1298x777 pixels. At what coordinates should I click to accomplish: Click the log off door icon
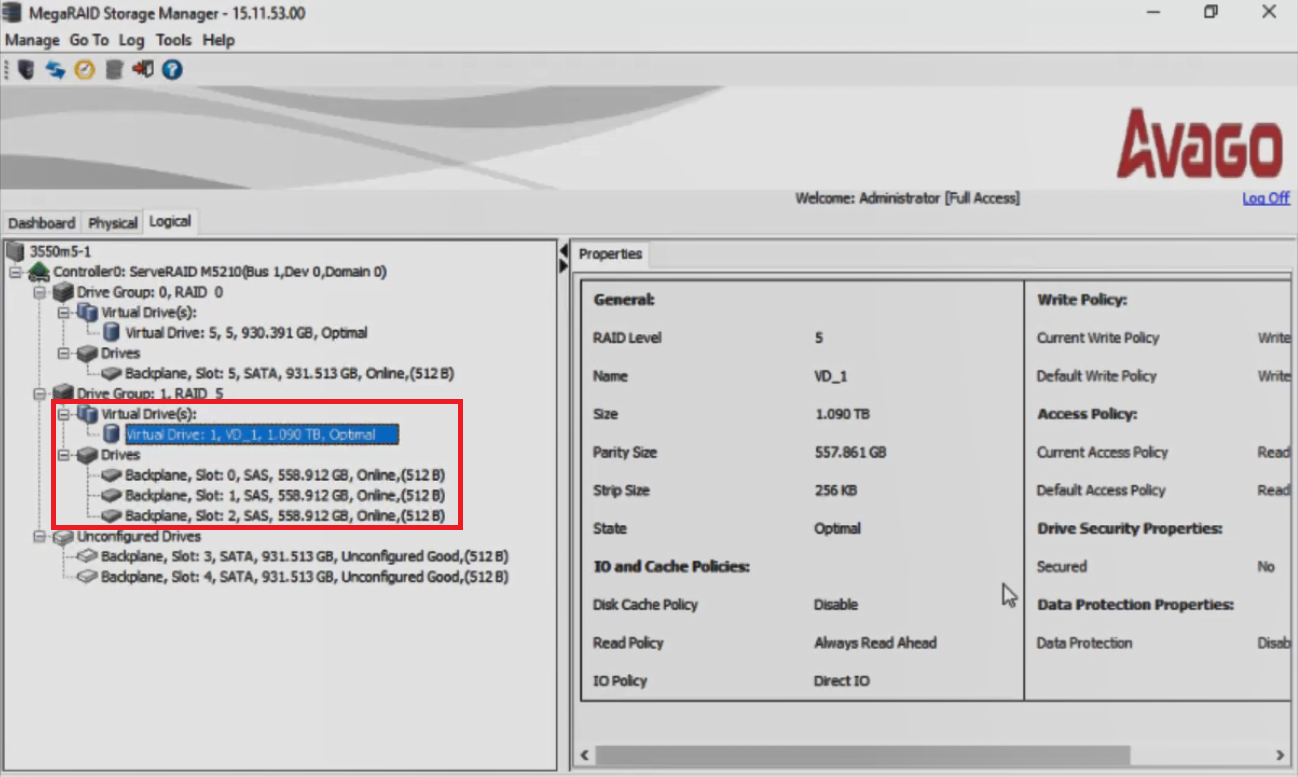pyautogui.click(x=143, y=70)
